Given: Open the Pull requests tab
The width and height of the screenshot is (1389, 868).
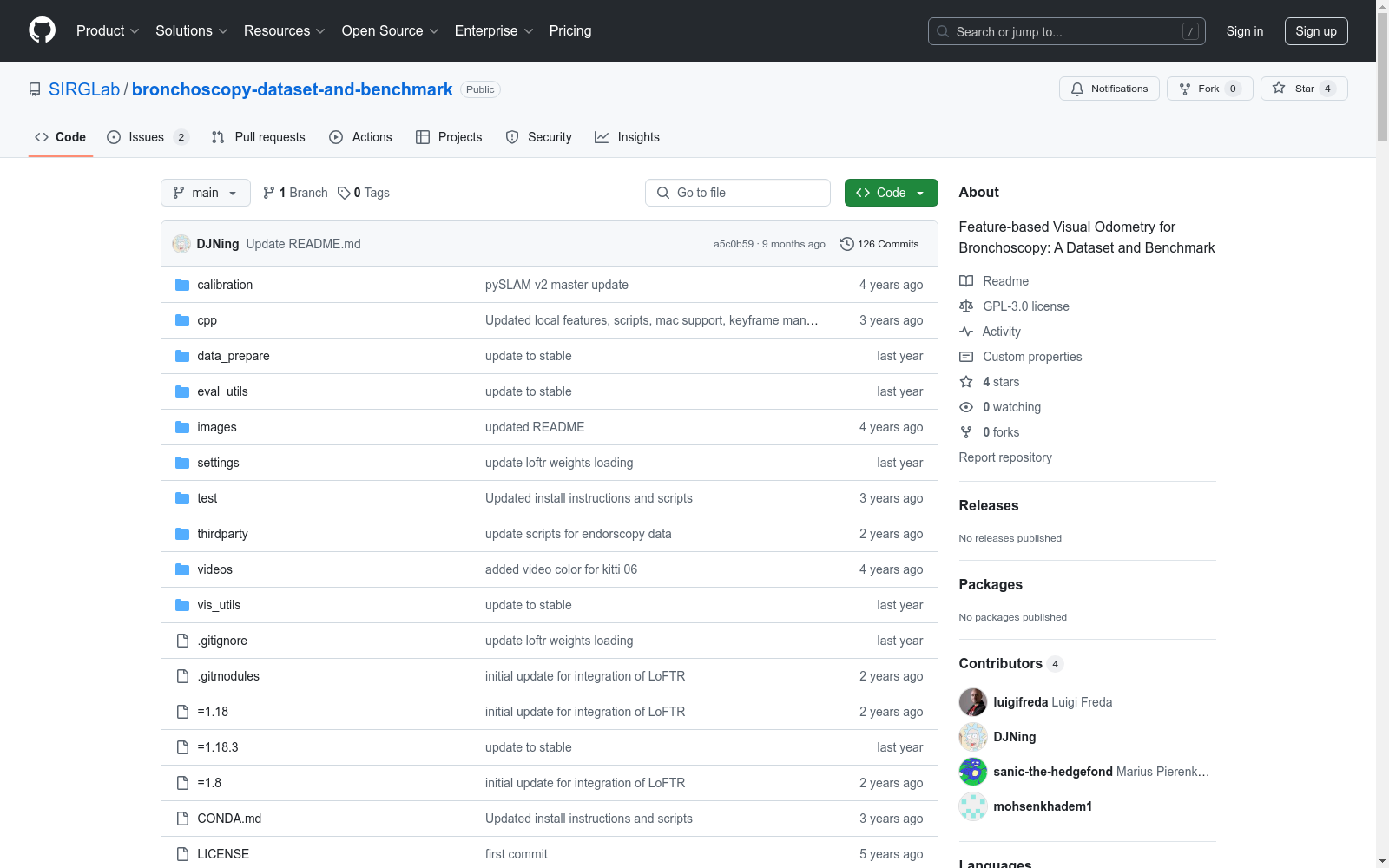Looking at the screenshot, I should coord(259,137).
